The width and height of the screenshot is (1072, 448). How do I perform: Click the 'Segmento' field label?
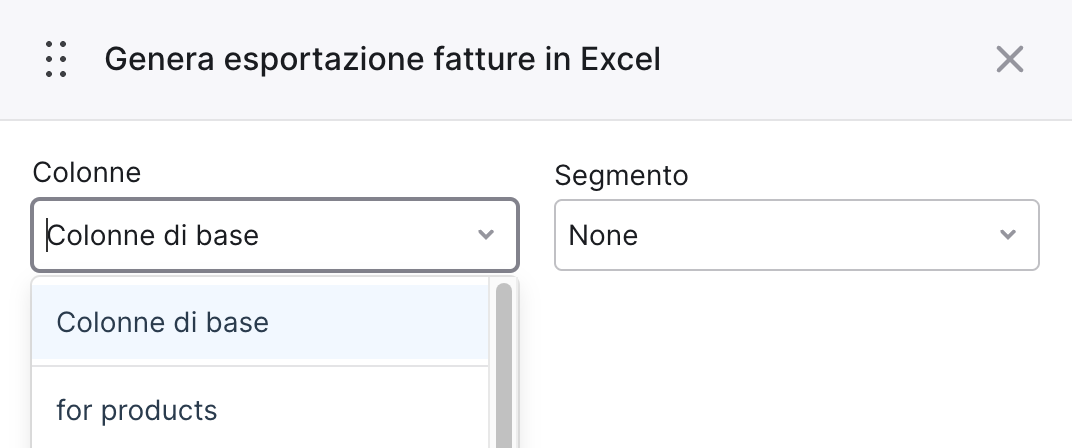621,175
